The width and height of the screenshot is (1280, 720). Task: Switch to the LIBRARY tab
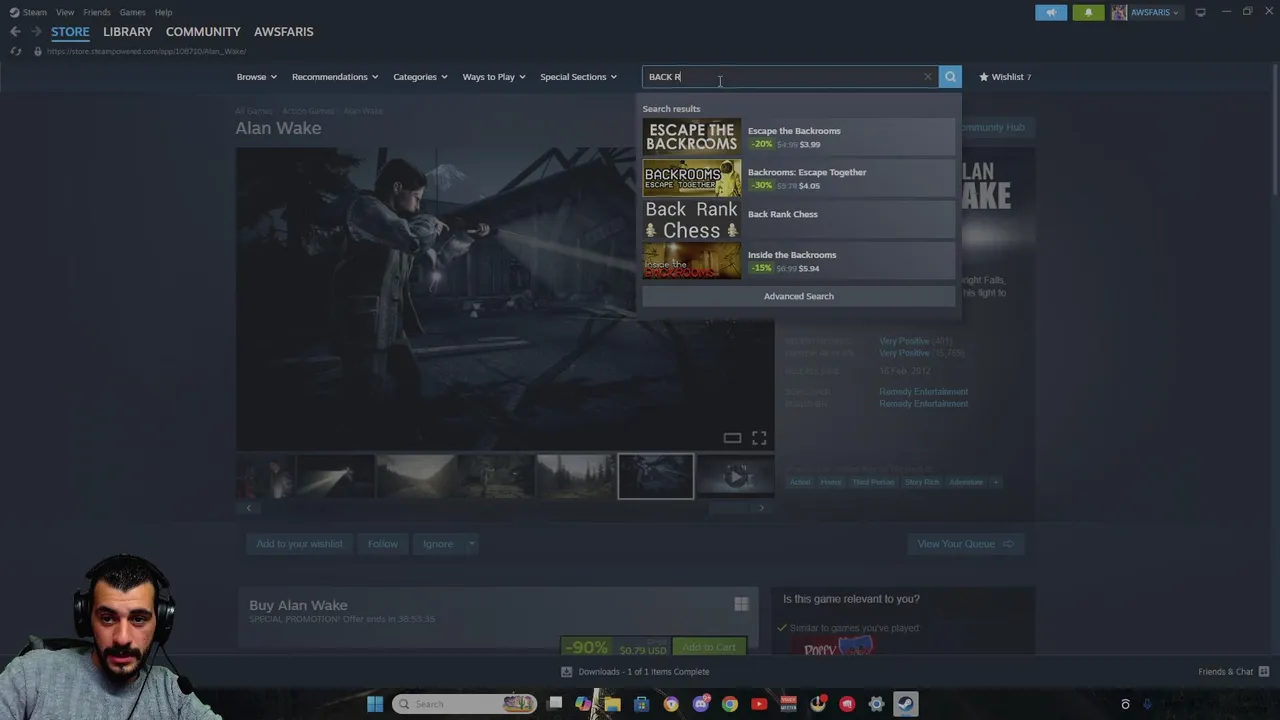(128, 32)
